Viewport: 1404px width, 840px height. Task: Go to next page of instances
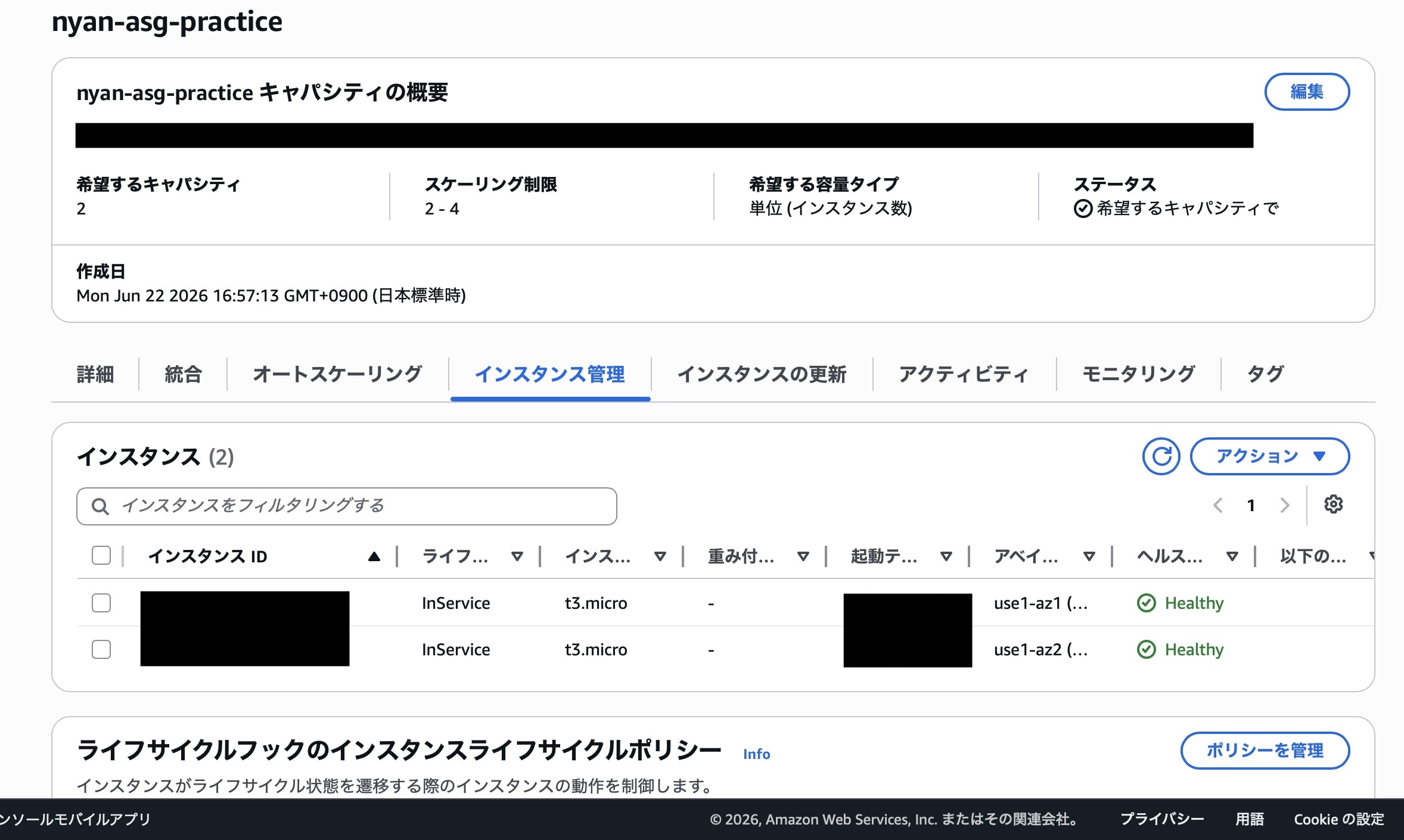(x=1285, y=505)
